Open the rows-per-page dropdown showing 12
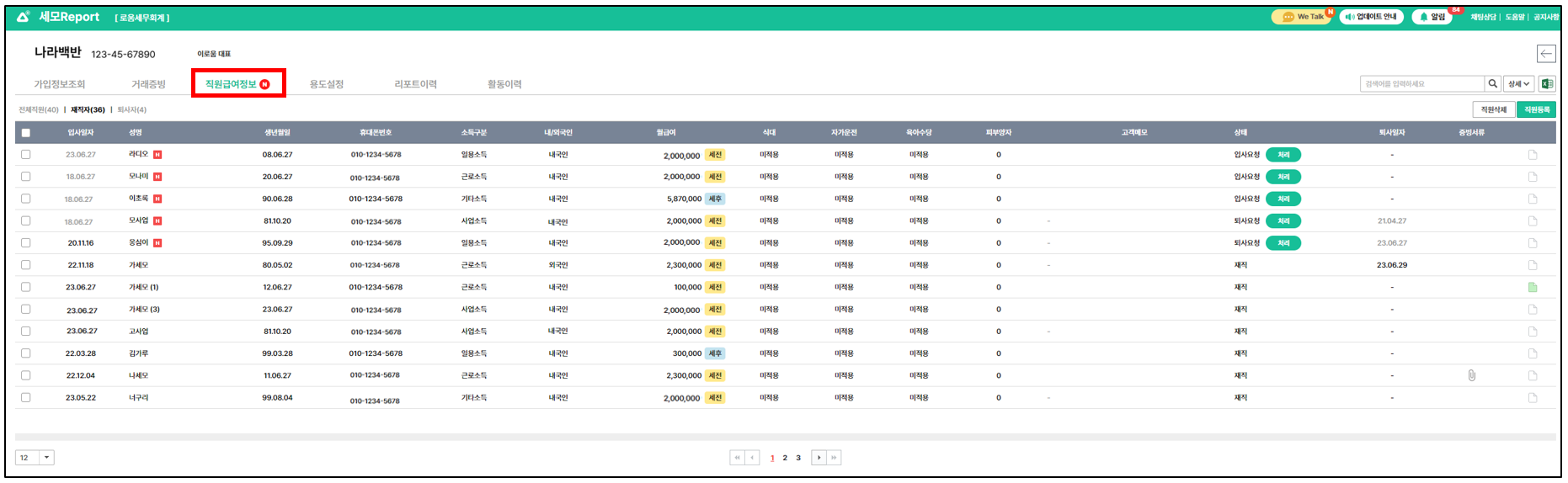The width and height of the screenshot is (1568, 483). [x=46, y=458]
